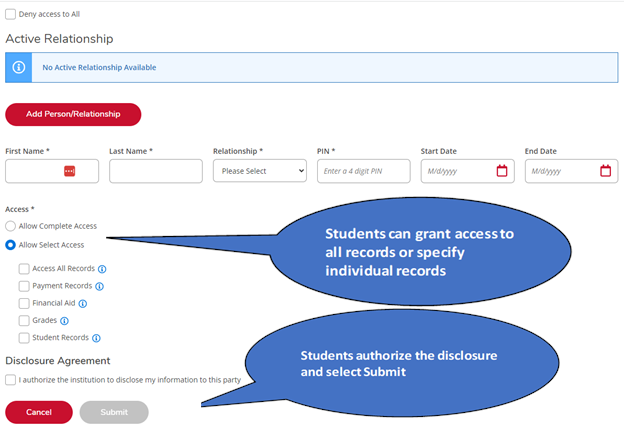Screen dimensions: 624x439
Task: Click the No Active Relationship Available message text
Action: point(99,67)
